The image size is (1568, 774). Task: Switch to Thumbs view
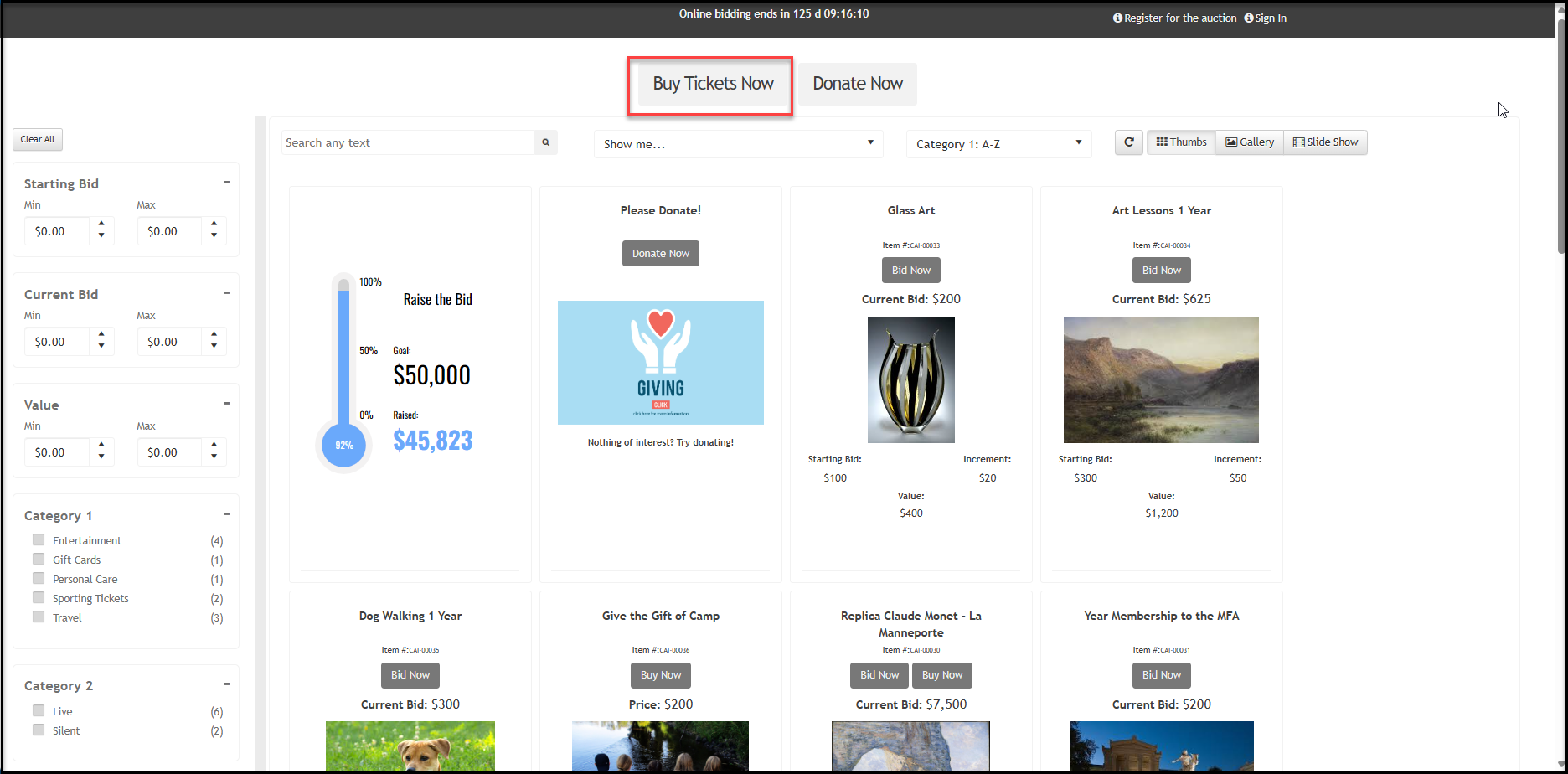(1181, 142)
